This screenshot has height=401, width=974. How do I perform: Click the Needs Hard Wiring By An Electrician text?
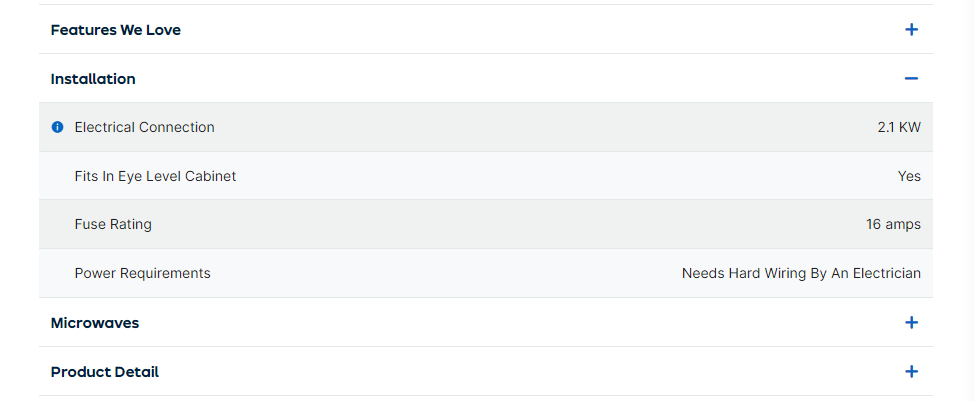click(x=801, y=273)
